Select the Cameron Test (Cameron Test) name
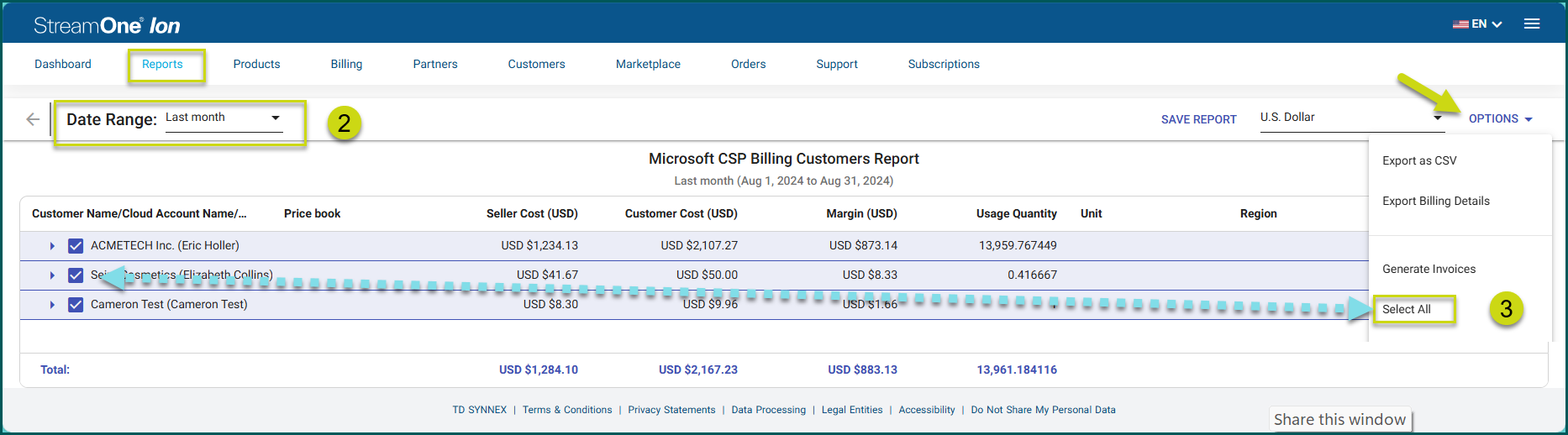Viewport: 1568px width, 435px height. click(x=169, y=304)
